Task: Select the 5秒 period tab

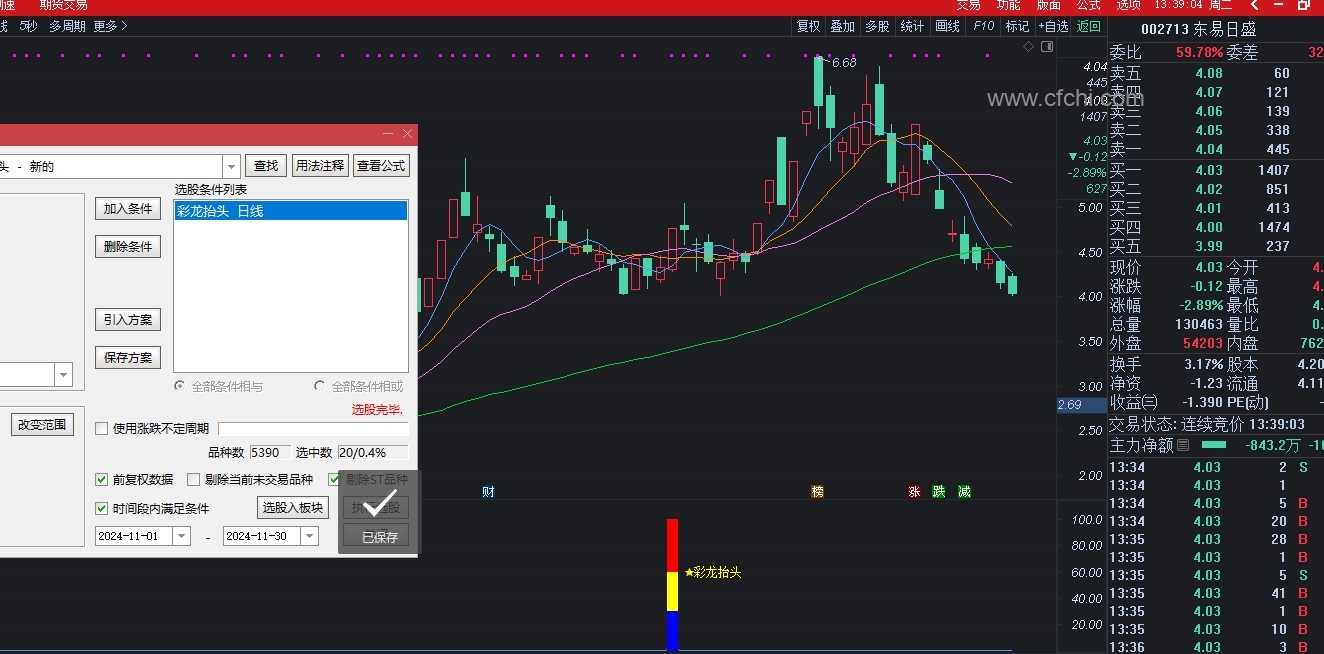Action: pyautogui.click(x=28, y=26)
